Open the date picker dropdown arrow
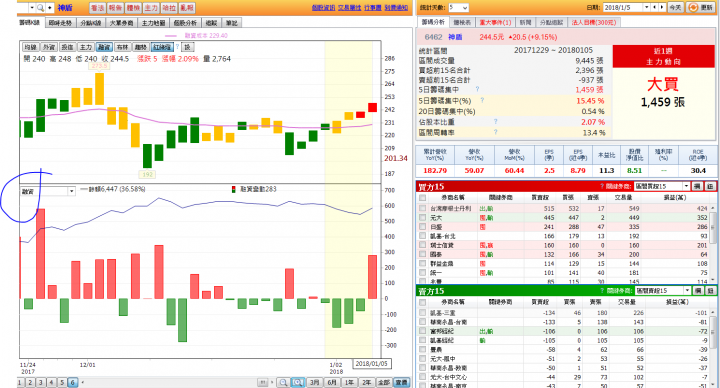720x388 pixels. point(647,8)
